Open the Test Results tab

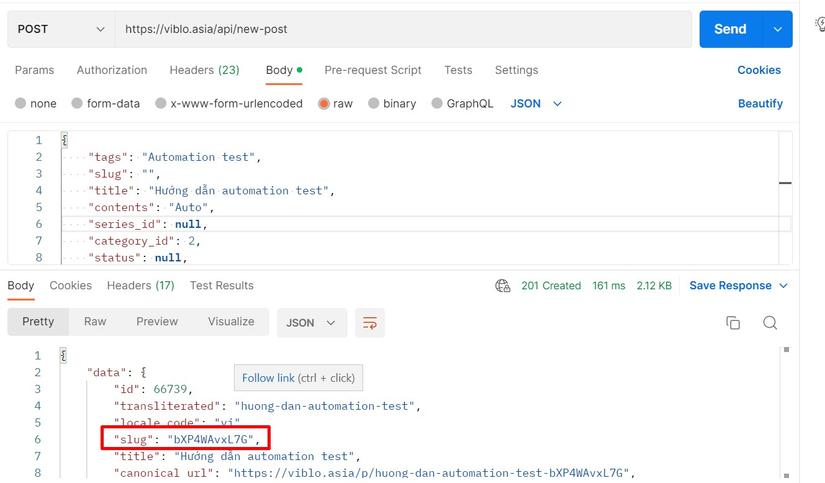pyautogui.click(x=222, y=286)
